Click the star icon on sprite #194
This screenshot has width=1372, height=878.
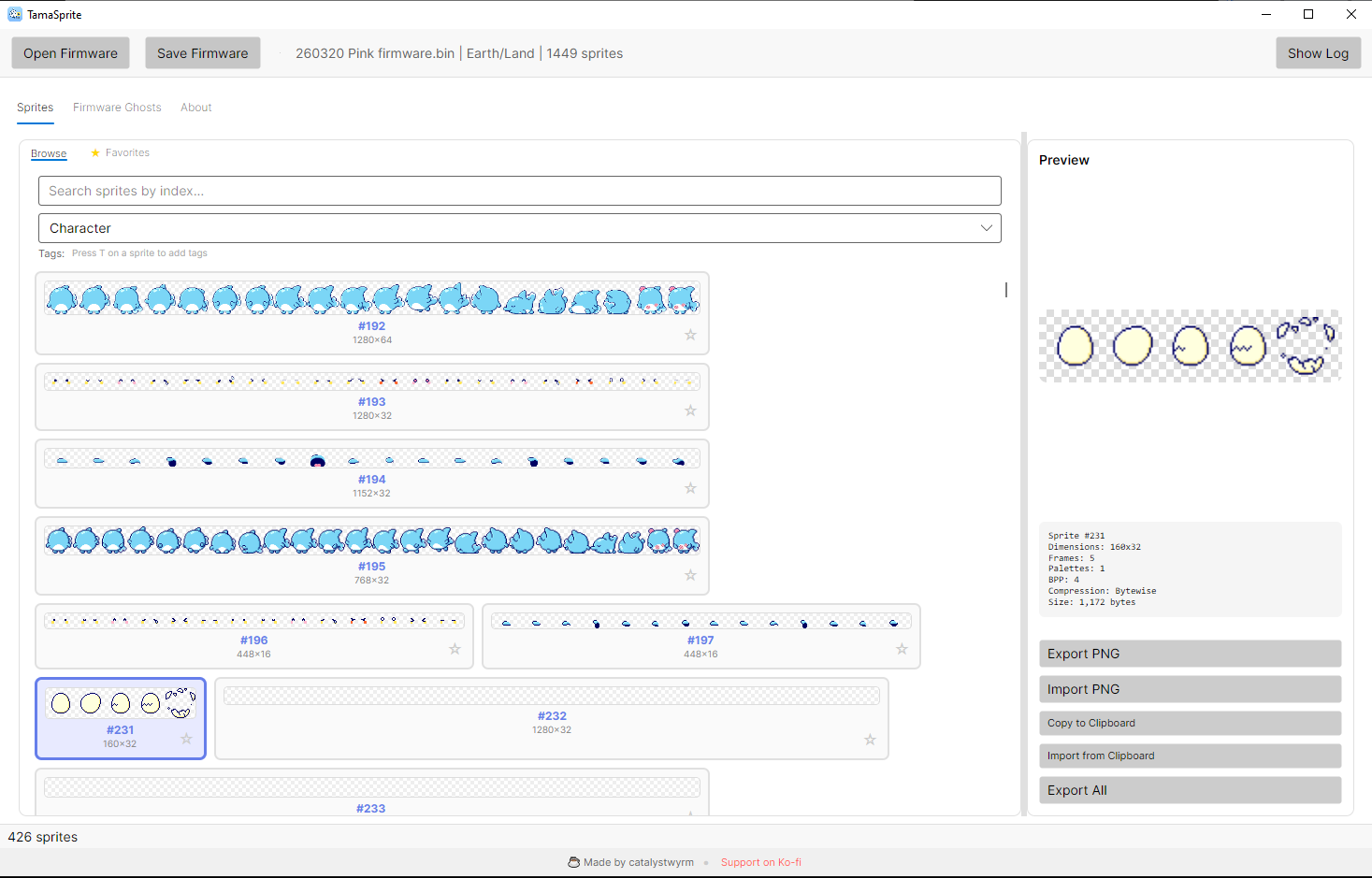tap(690, 488)
